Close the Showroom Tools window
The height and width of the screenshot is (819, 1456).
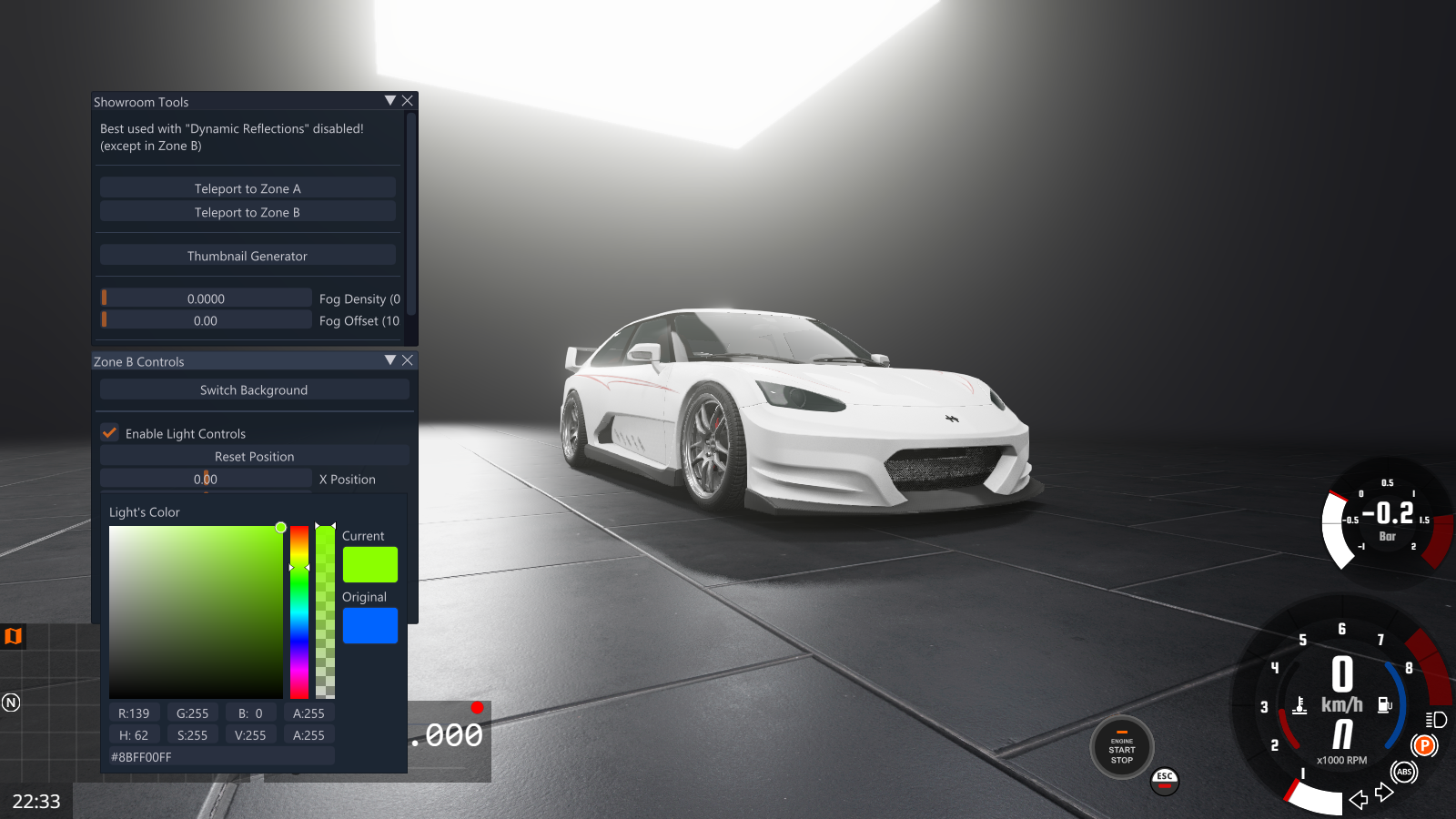click(408, 101)
